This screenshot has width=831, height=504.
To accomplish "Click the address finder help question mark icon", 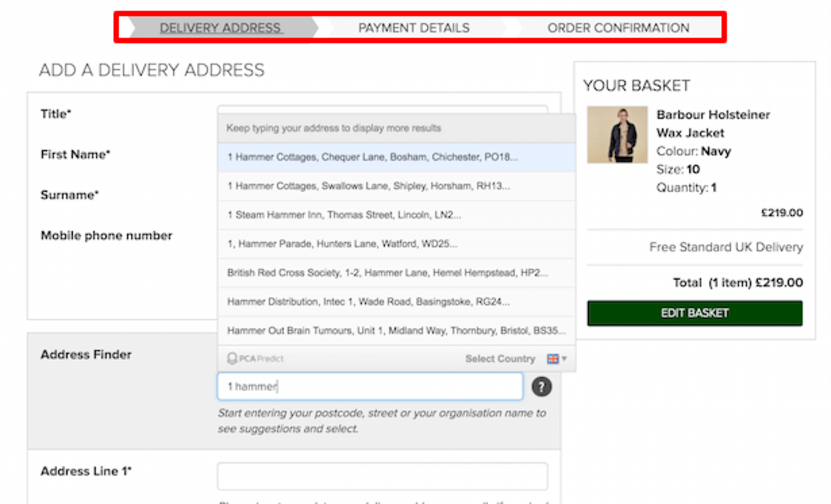I will click(x=541, y=387).
